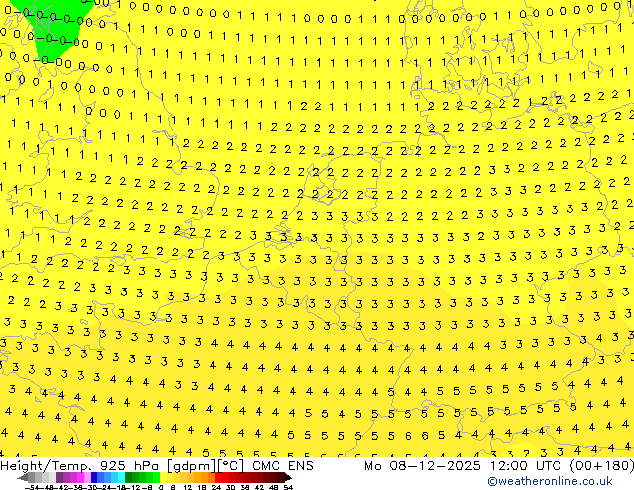Click the 54 label under the color scale
This screenshot has width=634, height=490.
click(x=288, y=488)
